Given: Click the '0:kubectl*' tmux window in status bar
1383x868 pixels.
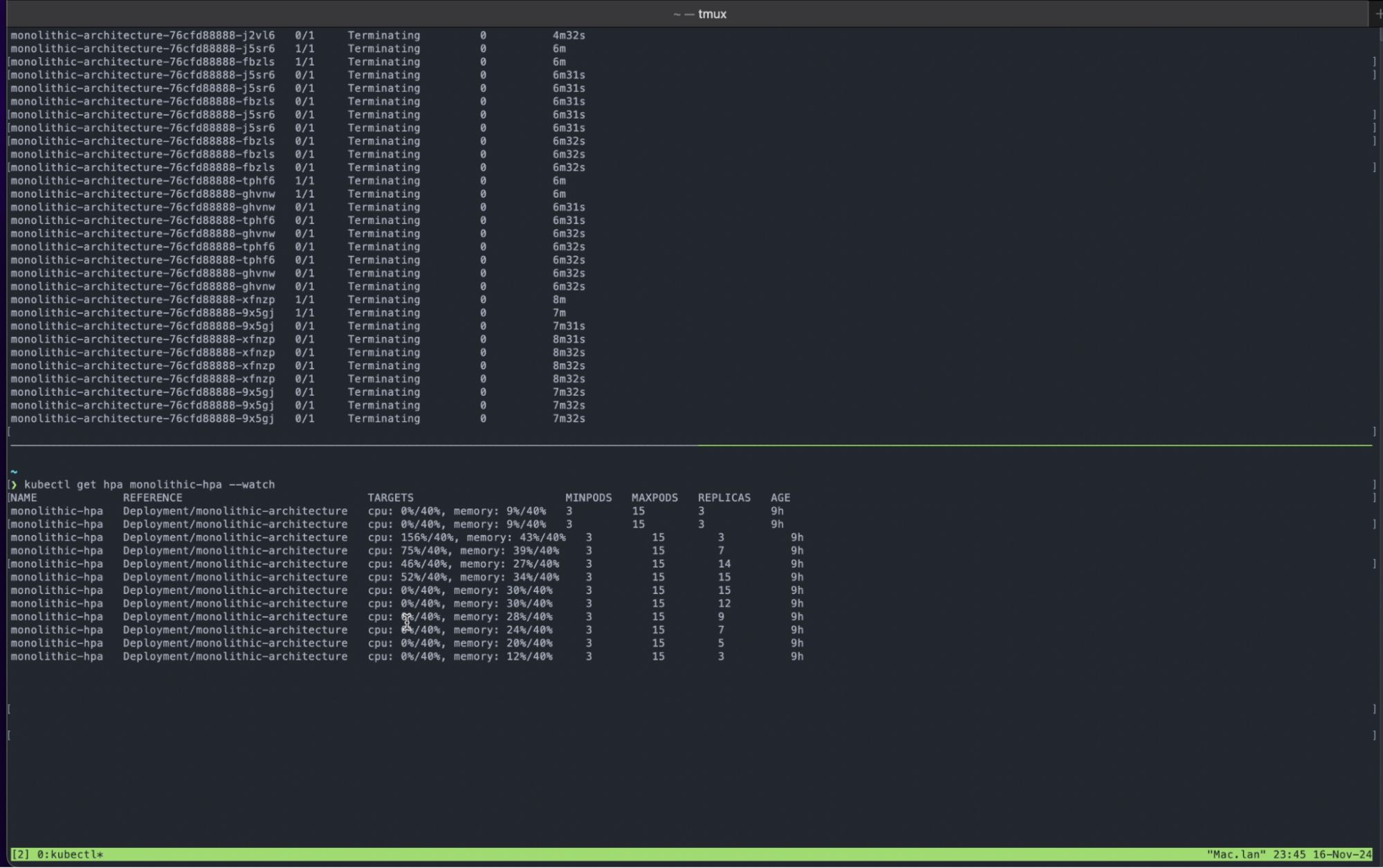Looking at the screenshot, I should pos(70,854).
